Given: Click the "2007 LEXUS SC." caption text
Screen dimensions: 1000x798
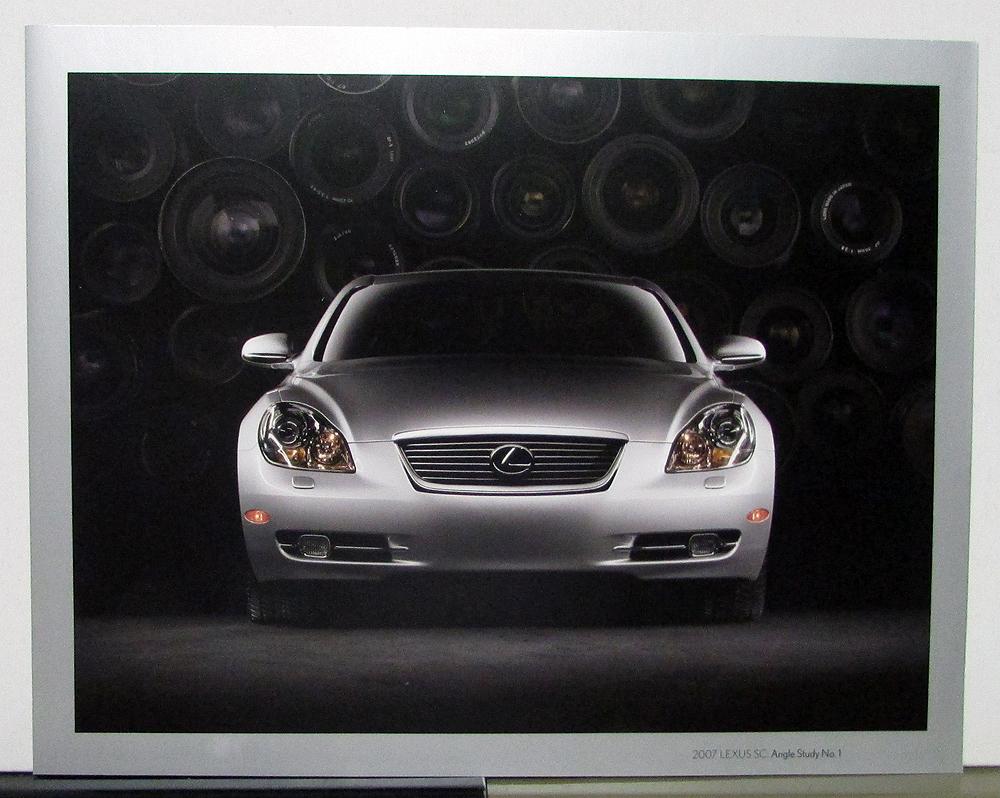Looking at the screenshot, I should [x=730, y=755].
